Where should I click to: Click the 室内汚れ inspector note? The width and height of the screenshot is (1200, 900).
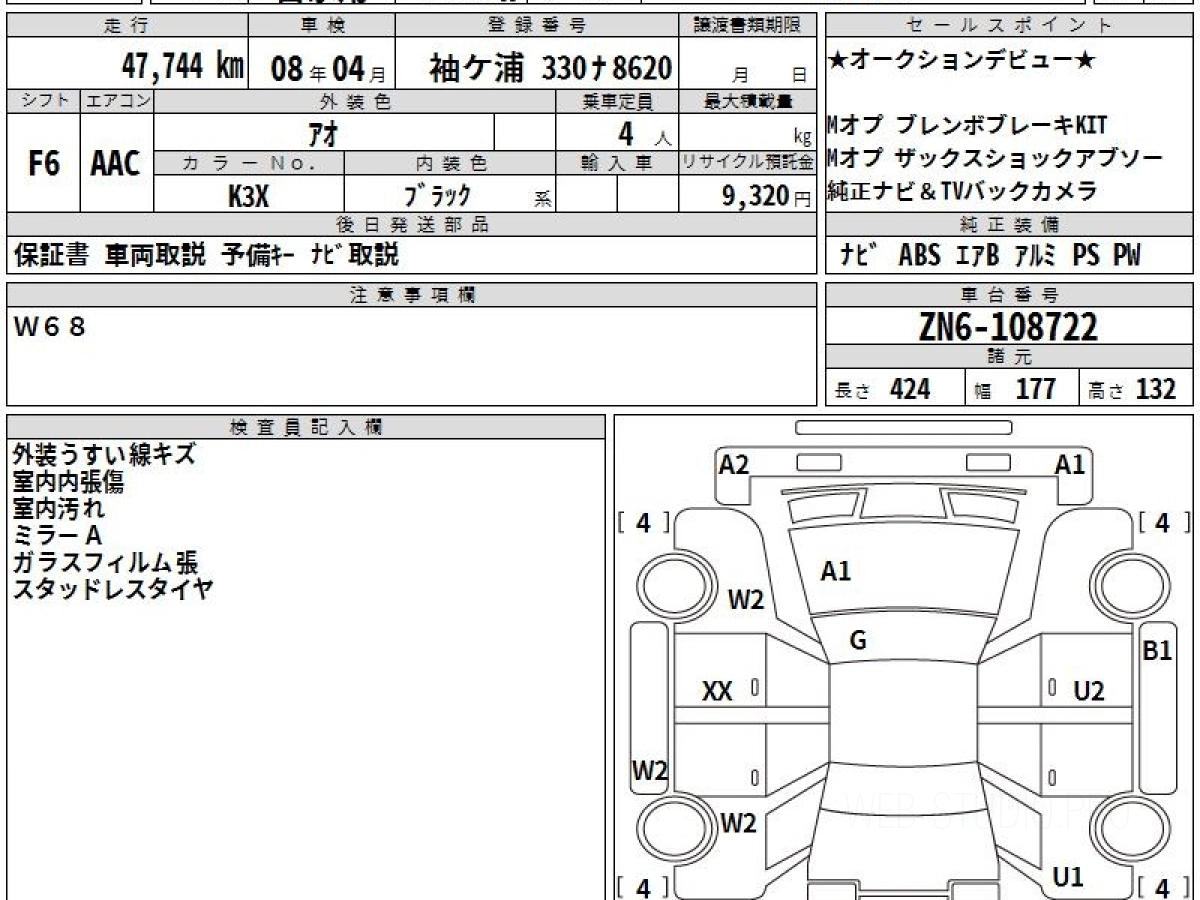point(58,508)
